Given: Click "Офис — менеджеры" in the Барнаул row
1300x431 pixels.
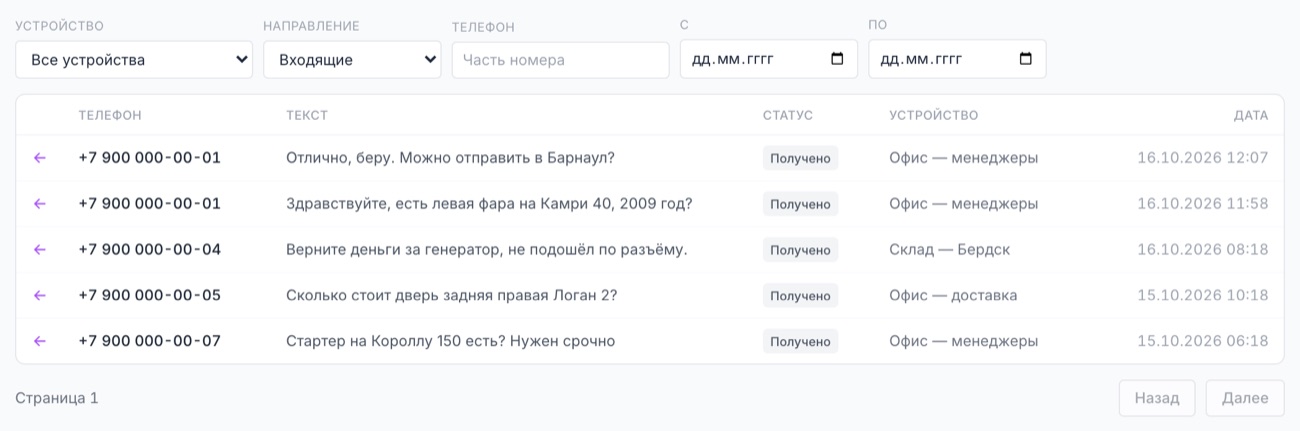Looking at the screenshot, I should [x=963, y=158].
